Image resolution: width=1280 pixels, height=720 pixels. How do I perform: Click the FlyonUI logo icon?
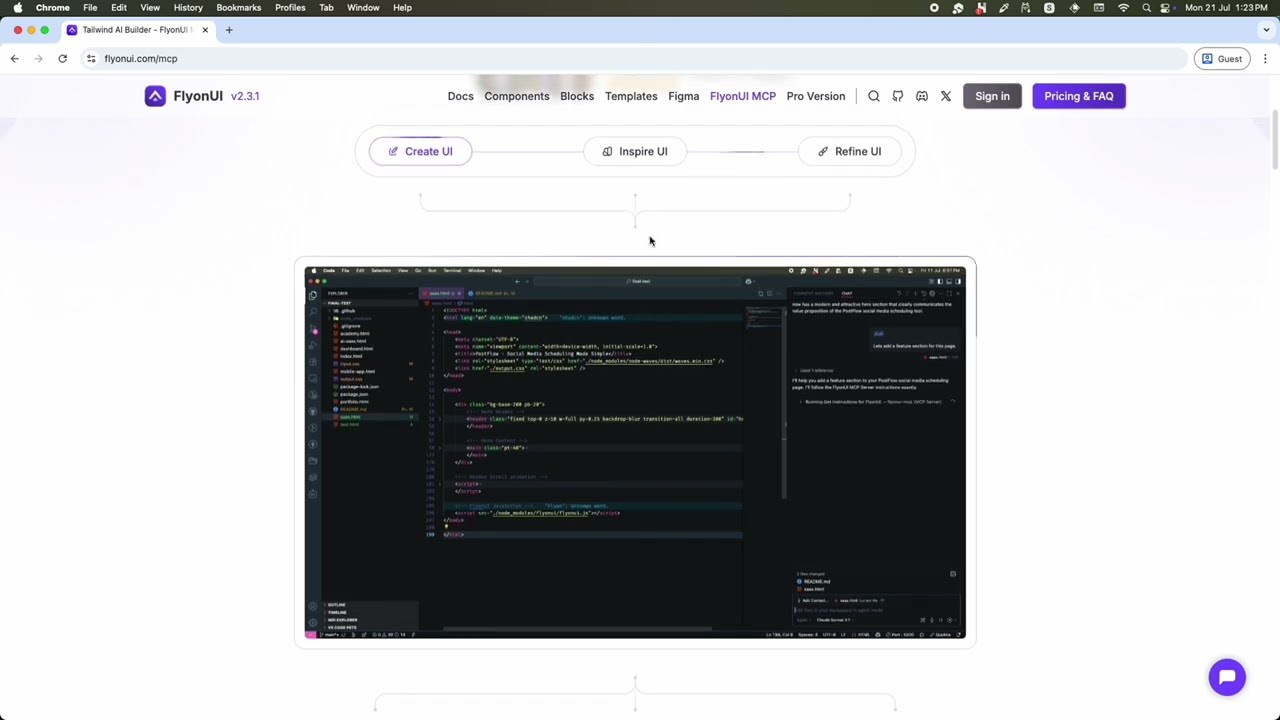point(155,96)
